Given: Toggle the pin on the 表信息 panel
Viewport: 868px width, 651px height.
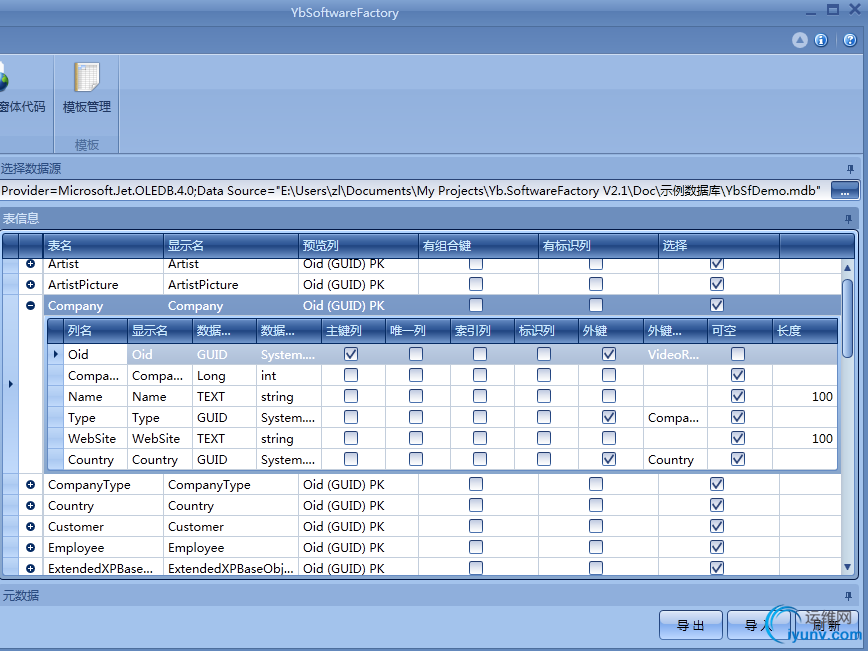Looking at the screenshot, I should pyautogui.click(x=849, y=218).
